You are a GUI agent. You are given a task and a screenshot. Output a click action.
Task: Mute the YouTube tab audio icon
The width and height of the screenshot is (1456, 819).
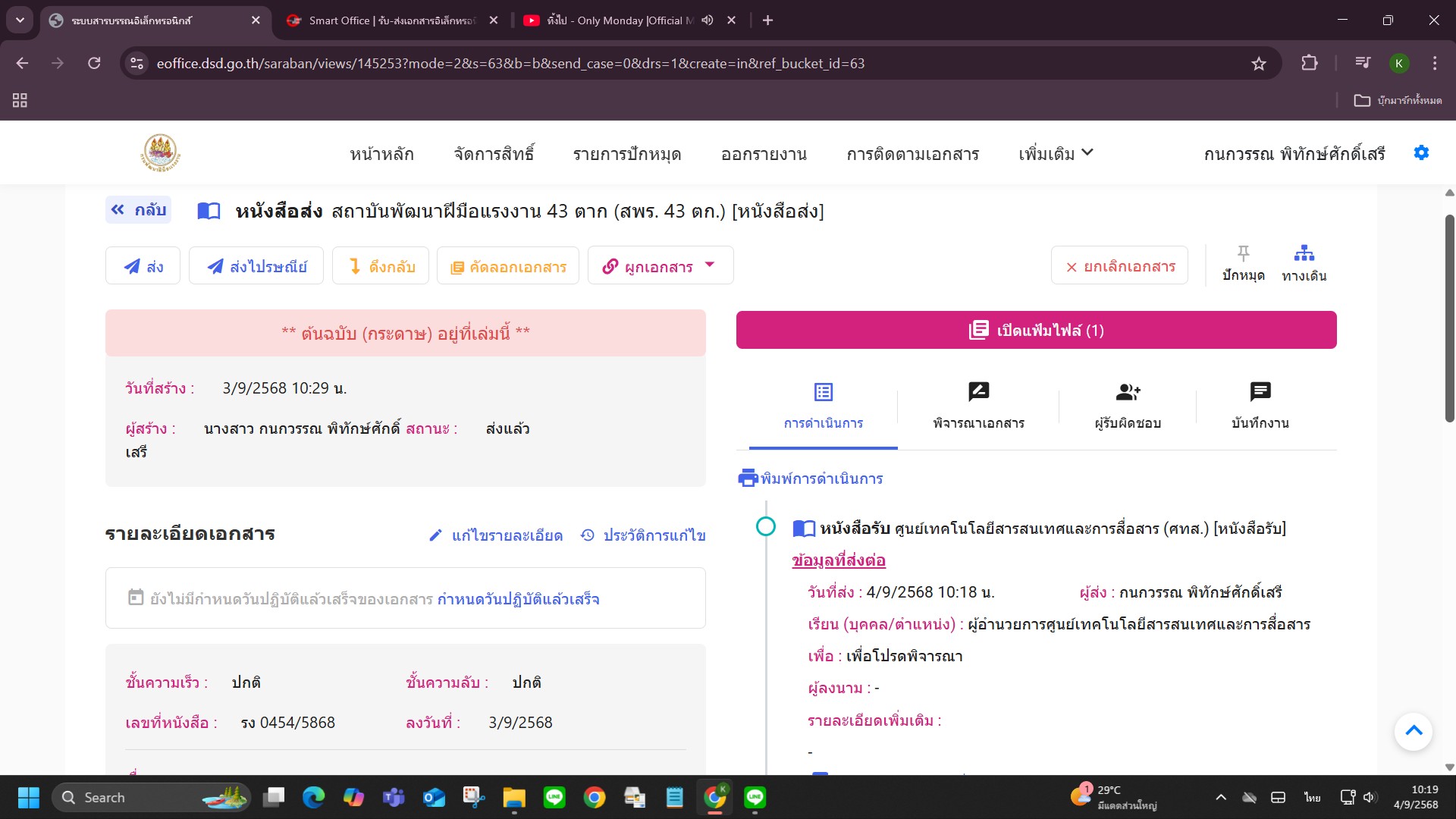tap(708, 20)
